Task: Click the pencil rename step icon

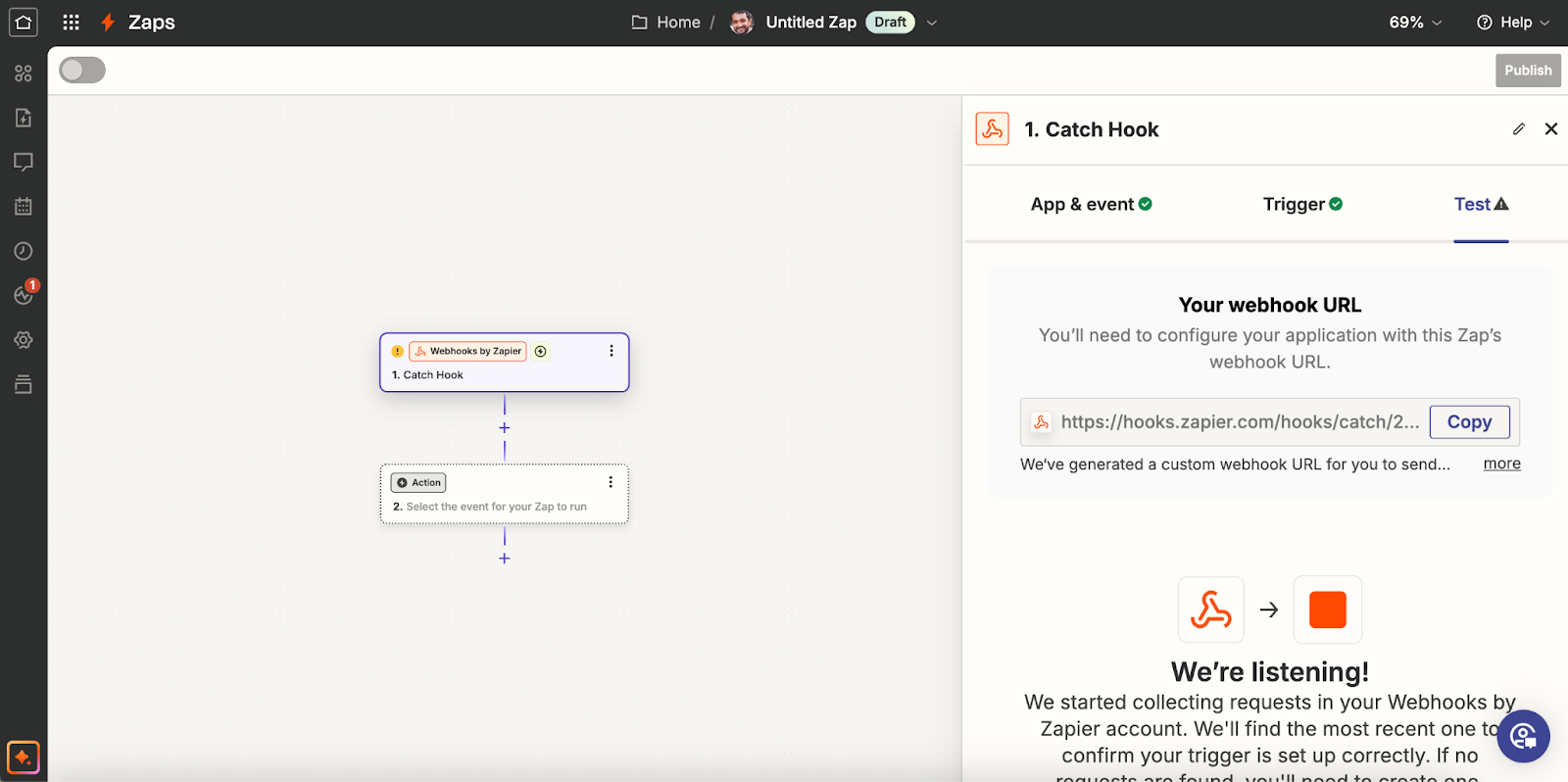Action: point(1519,129)
